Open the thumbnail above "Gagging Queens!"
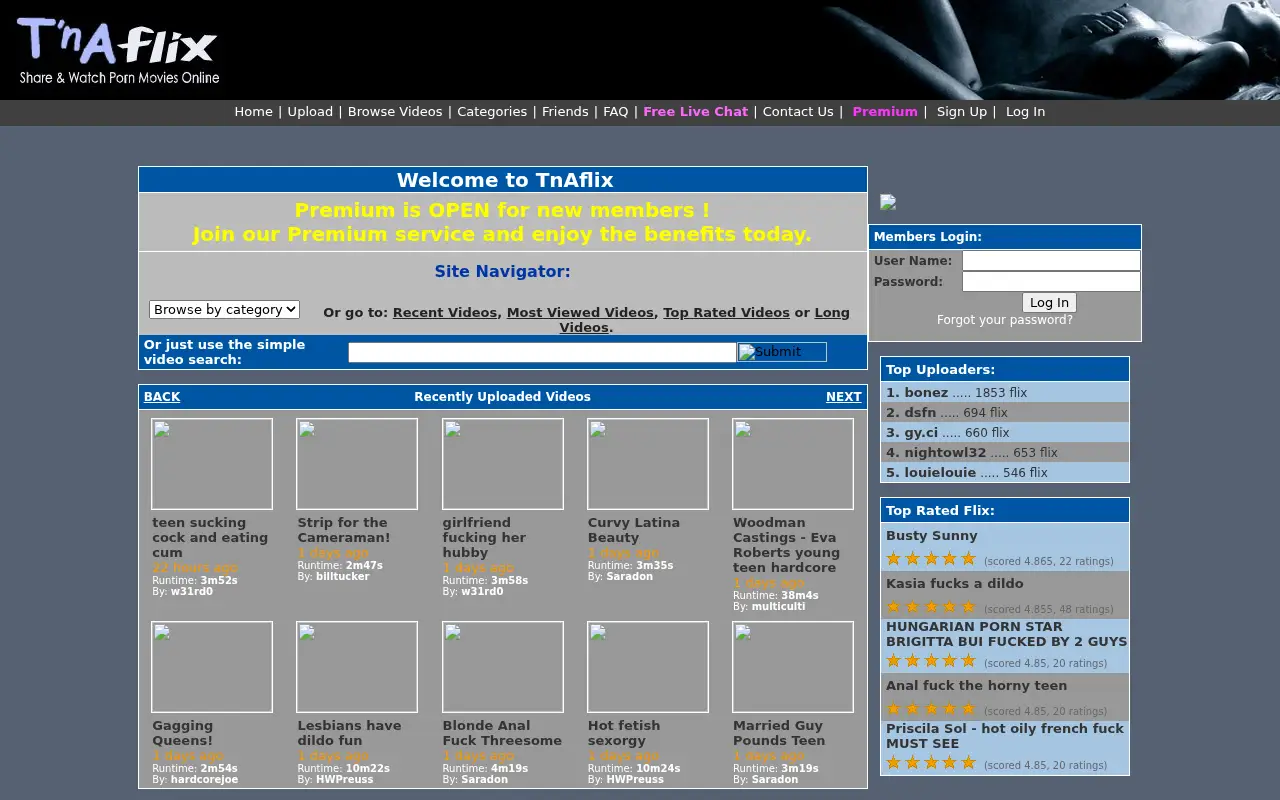This screenshot has width=1280, height=800. (212, 667)
